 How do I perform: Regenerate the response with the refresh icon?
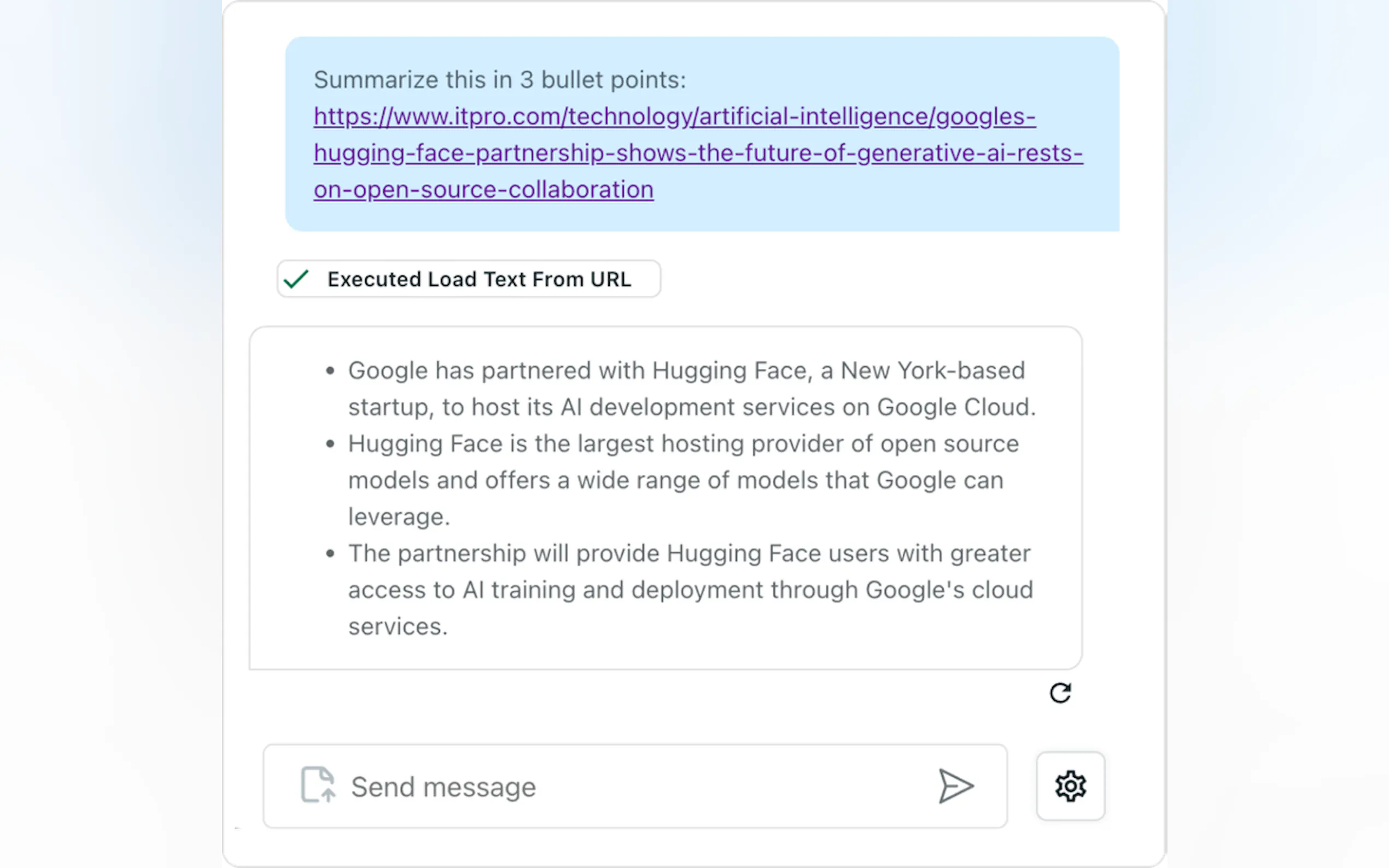[1060, 693]
